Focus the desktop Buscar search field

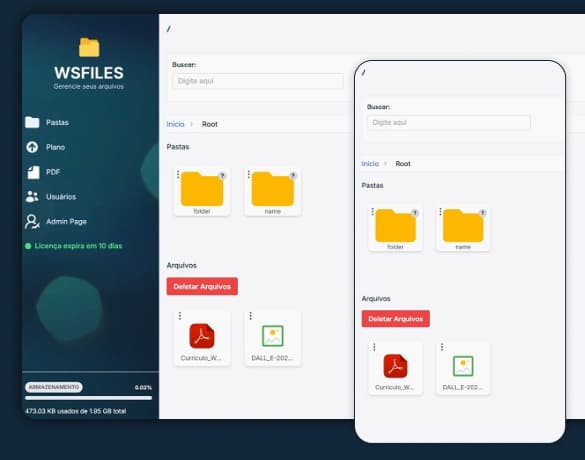pyautogui.click(x=258, y=81)
